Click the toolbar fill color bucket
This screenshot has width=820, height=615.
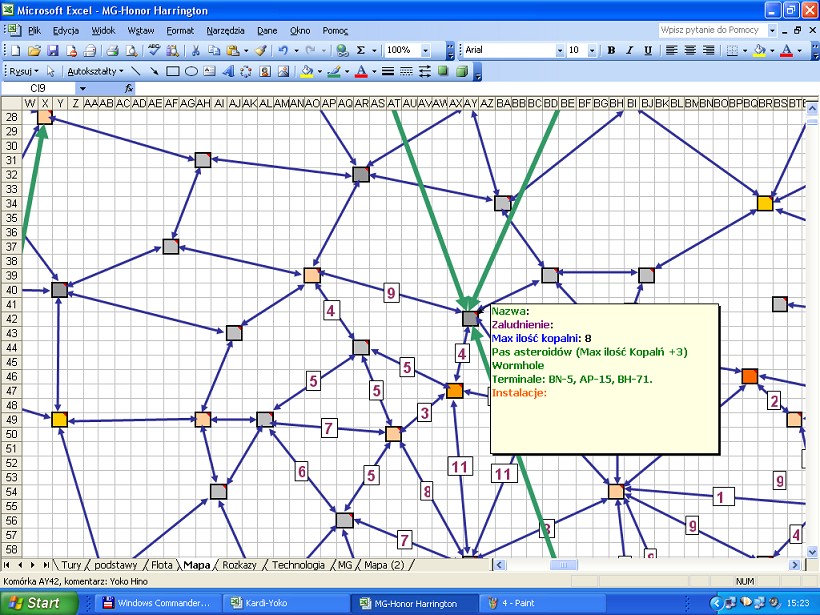(x=759, y=50)
